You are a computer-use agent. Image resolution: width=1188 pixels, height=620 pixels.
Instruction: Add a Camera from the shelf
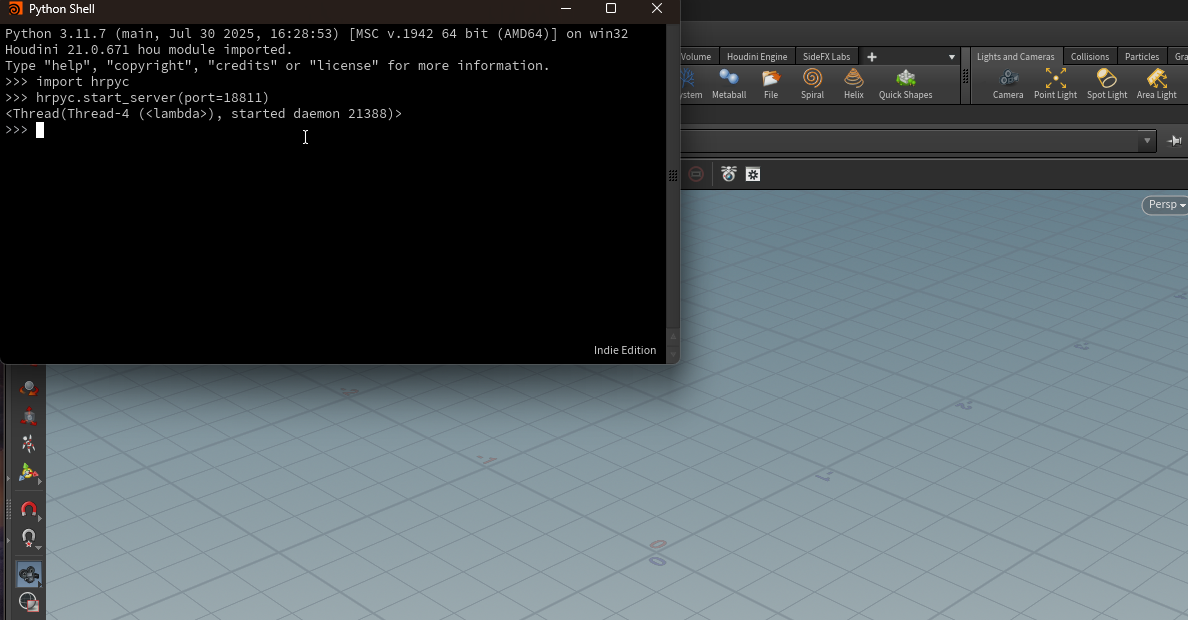click(1007, 84)
